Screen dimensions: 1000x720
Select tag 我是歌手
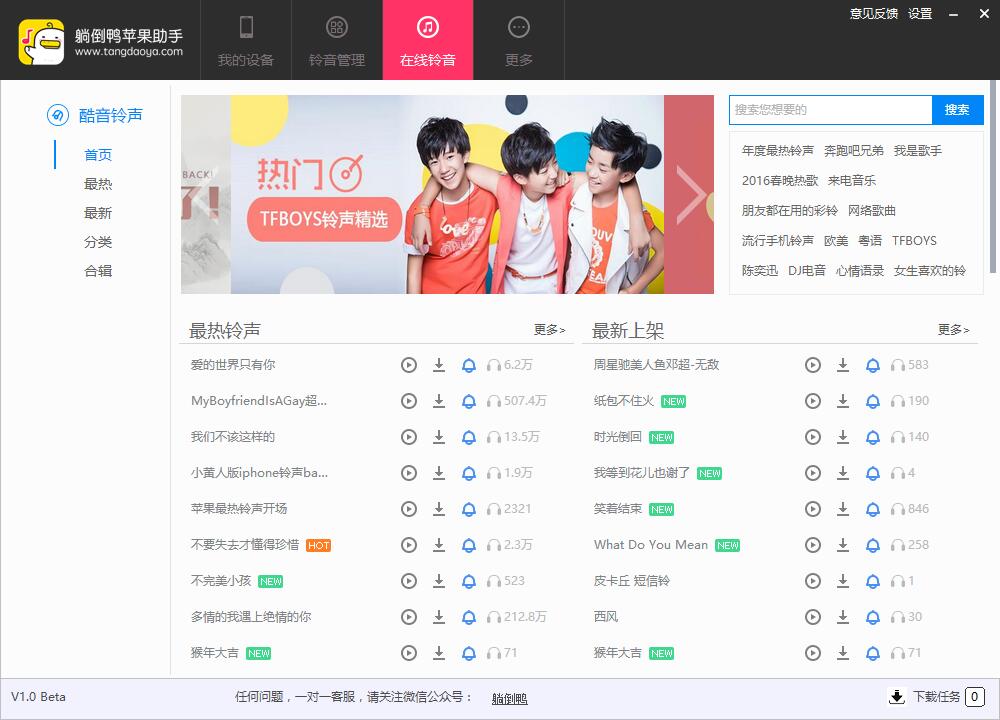tap(918, 151)
